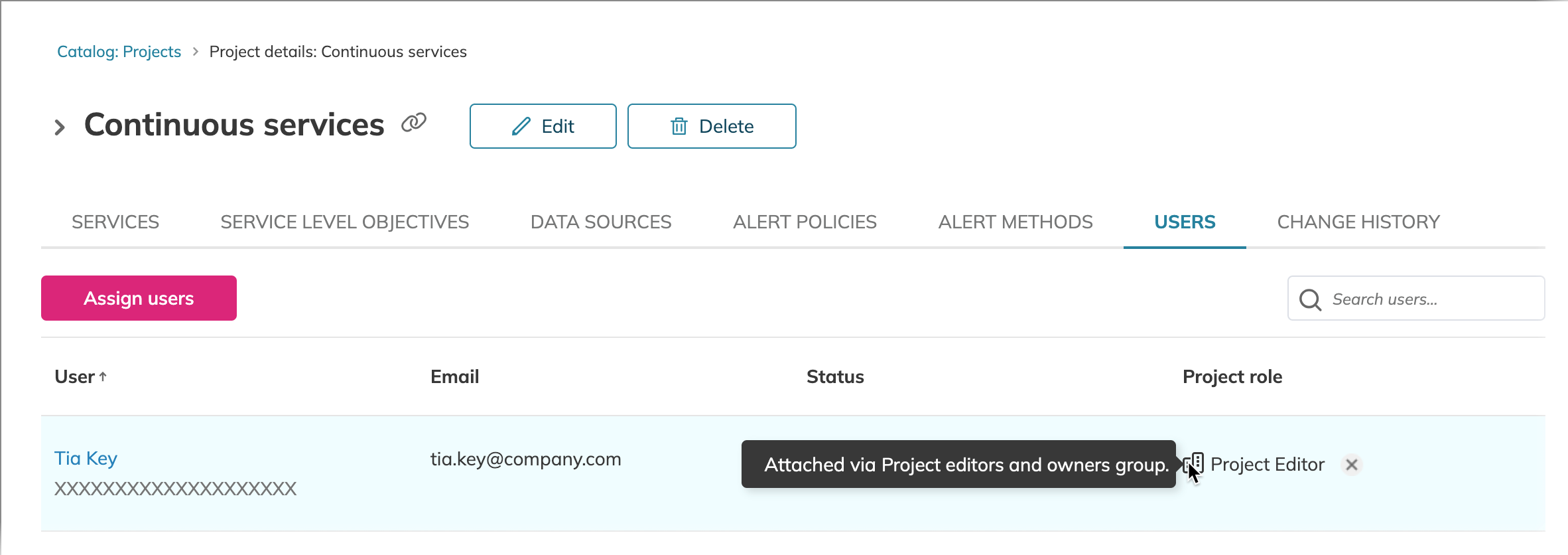Switch to Service Level Objectives tab
Screen dimensions: 1568x555
point(345,222)
